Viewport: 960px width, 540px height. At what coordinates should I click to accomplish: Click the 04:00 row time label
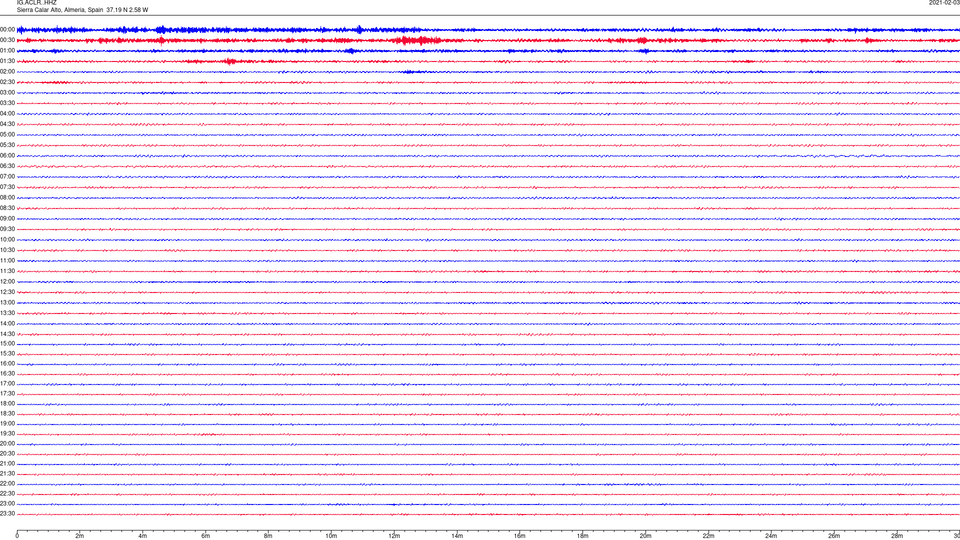point(7,113)
